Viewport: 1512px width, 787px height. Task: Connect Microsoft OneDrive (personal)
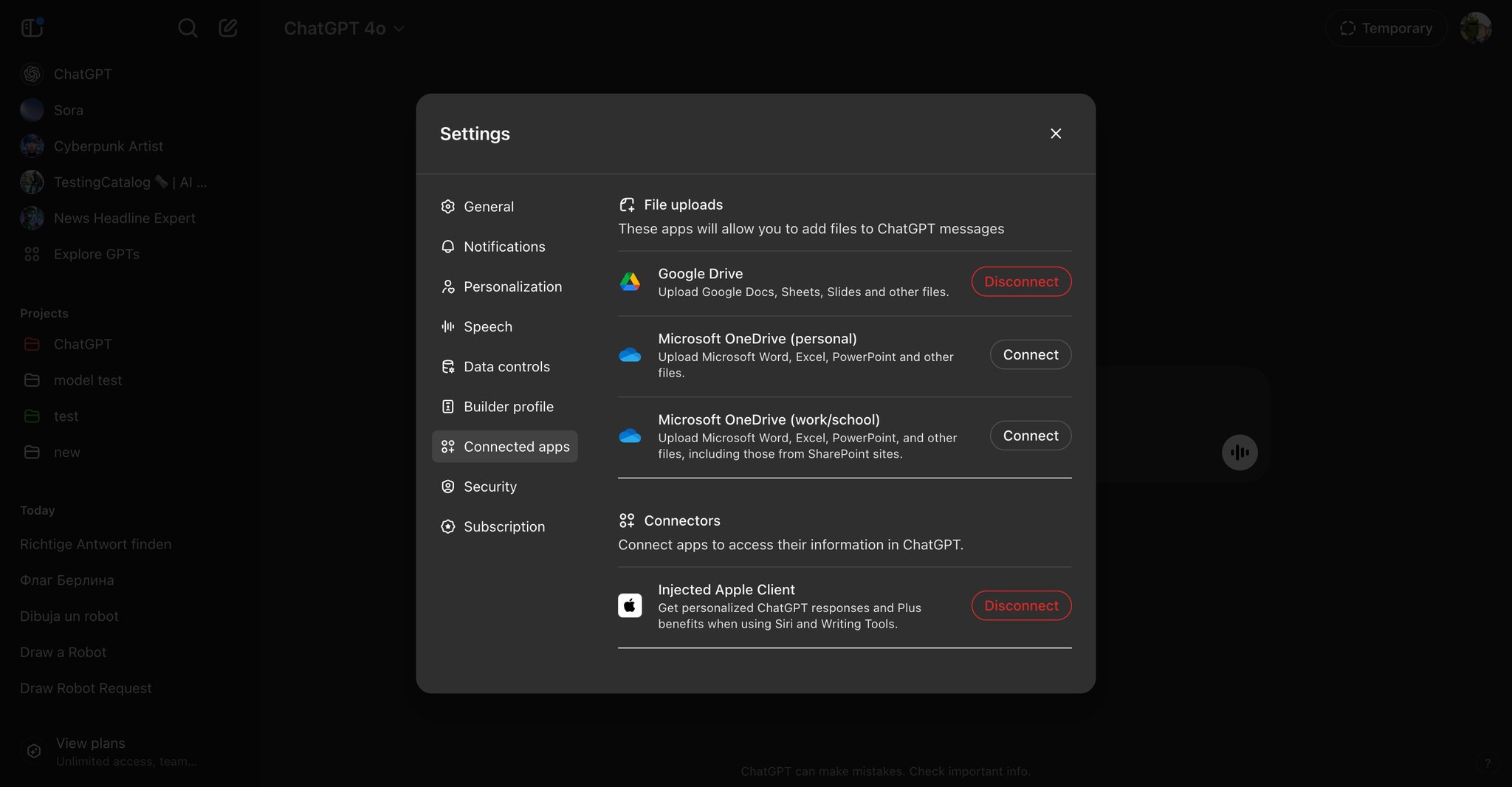1031,354
